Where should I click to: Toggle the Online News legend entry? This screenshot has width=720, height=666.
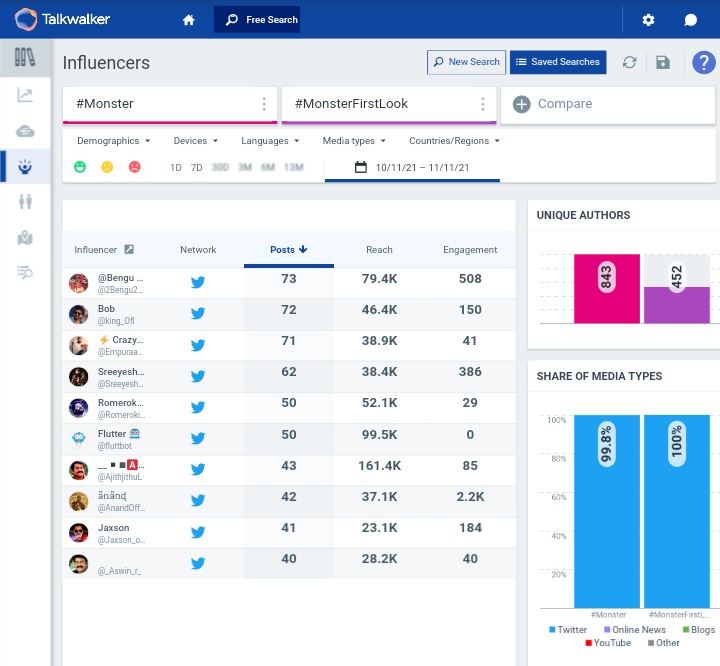pyautogui.click(x=635, y=630)
